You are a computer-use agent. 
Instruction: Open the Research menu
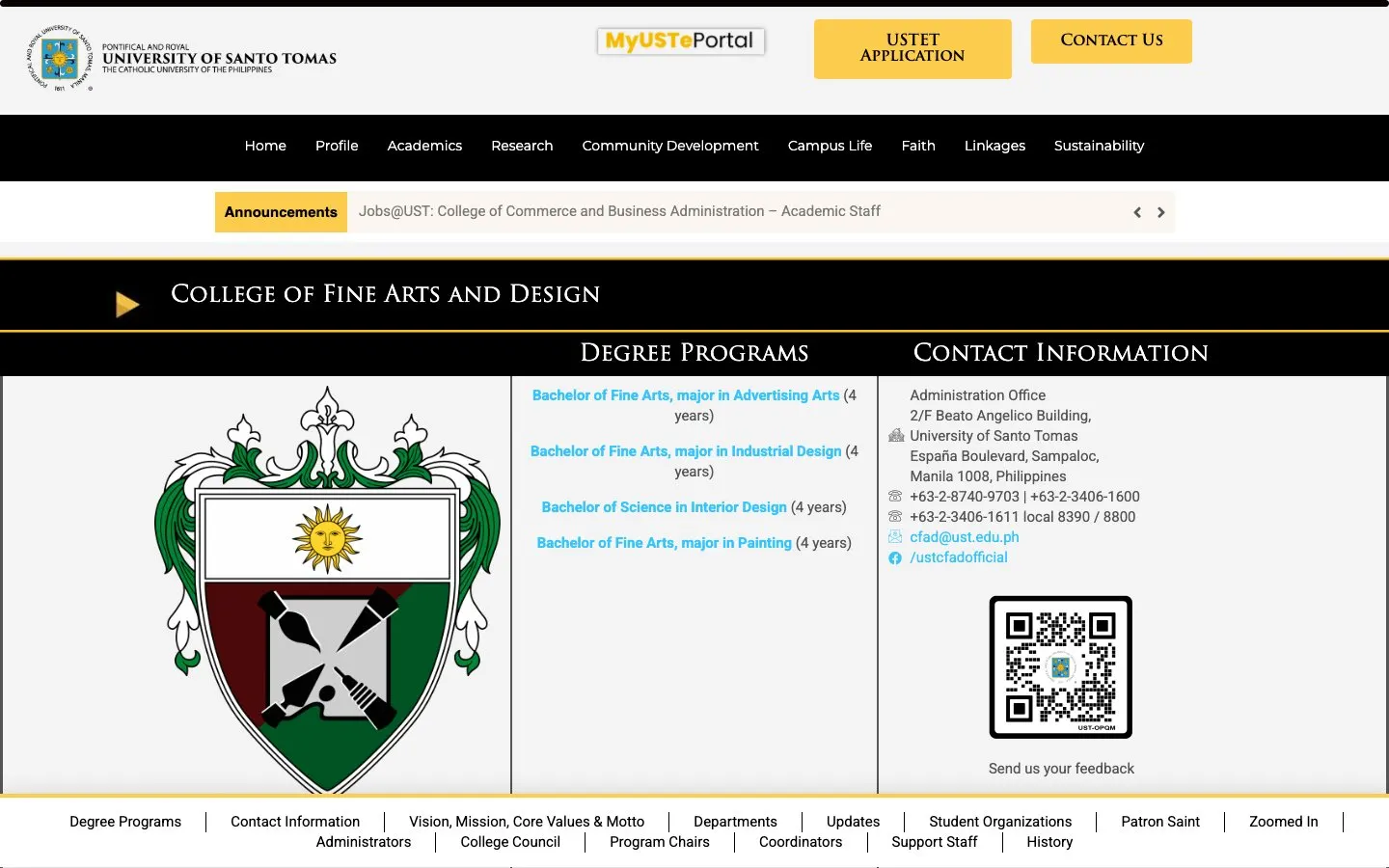(522, 146)
